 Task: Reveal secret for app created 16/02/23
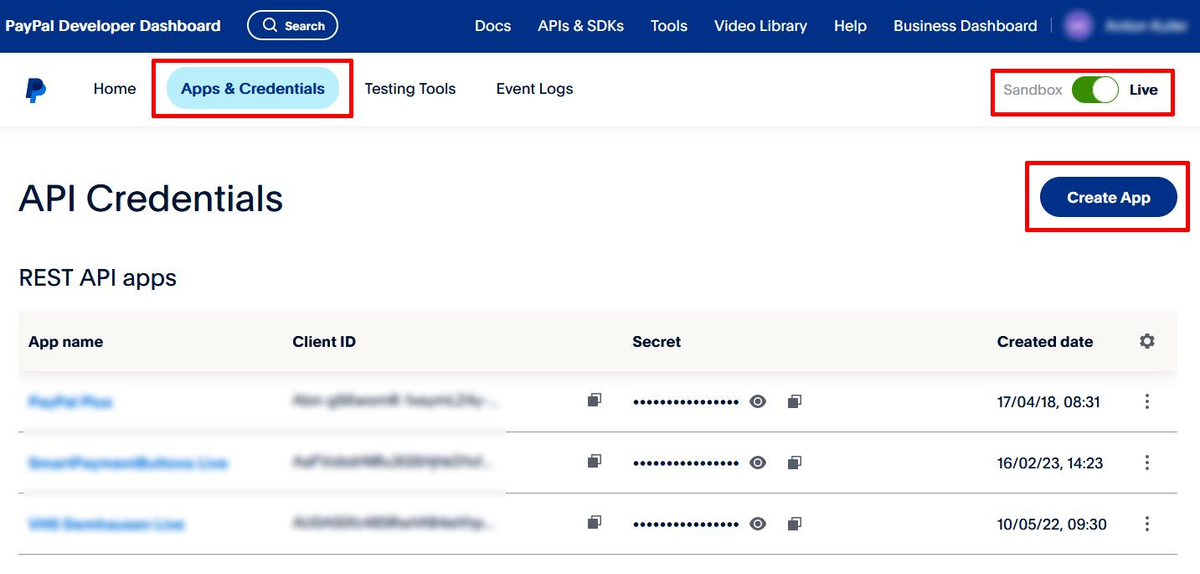758,463
